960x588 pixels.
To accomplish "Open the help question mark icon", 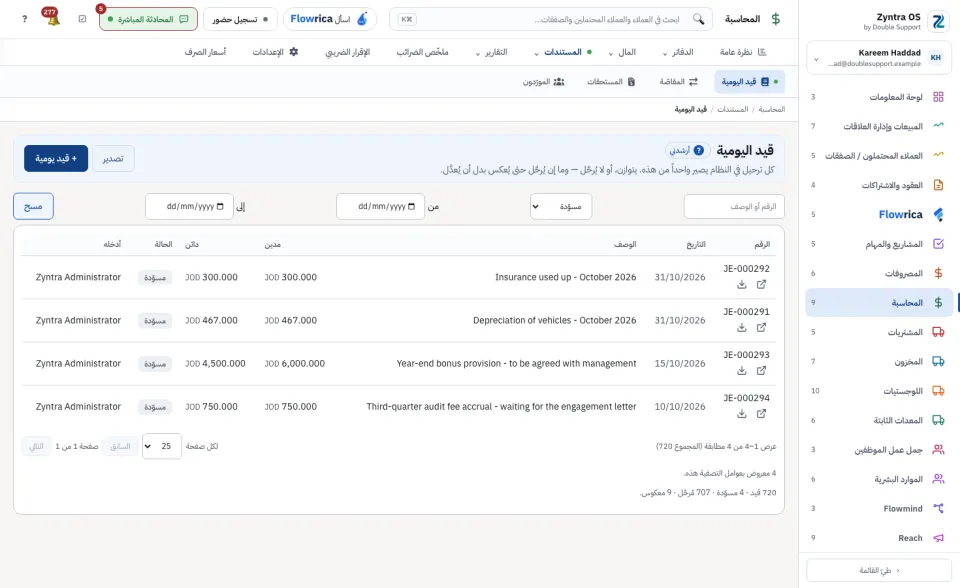I will [24, 19].
